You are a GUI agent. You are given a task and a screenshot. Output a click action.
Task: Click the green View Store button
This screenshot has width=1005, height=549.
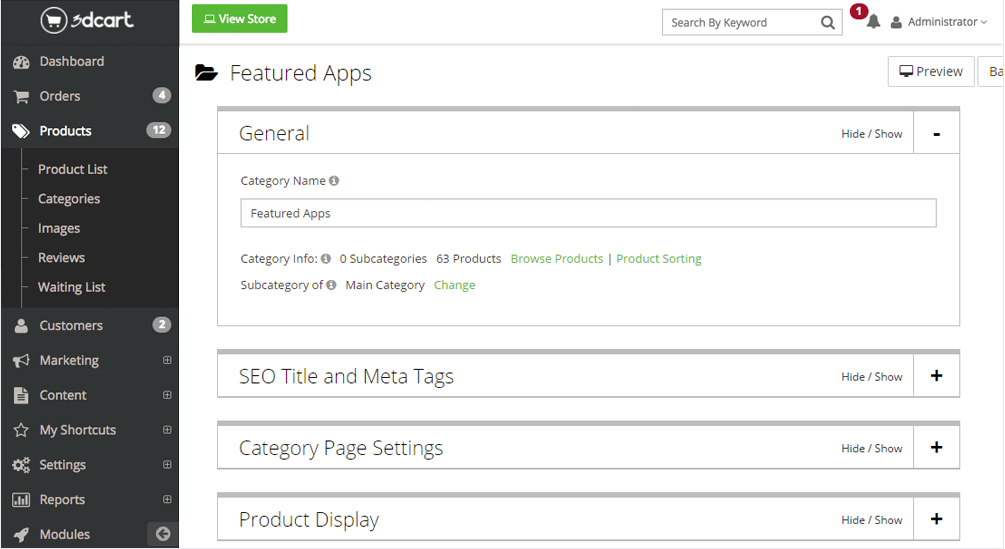coord(239,19)
